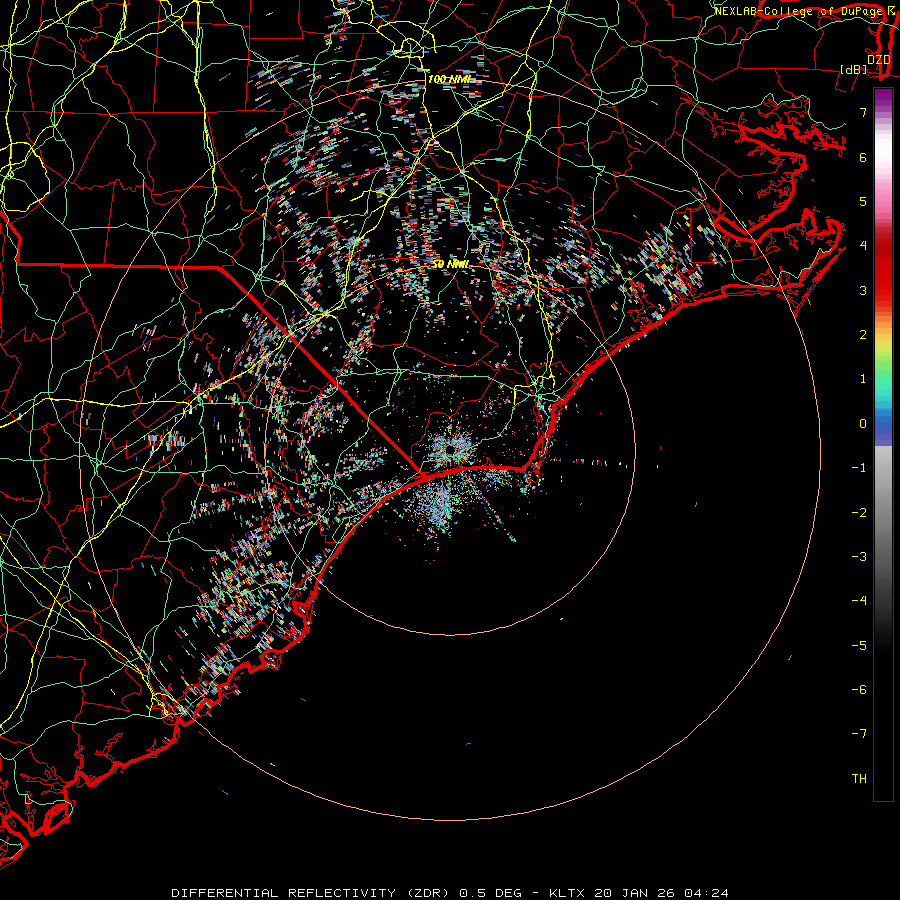Viewport: 900px width, 900px height.
Task: Select the 0 value on the dB scale
Action: point(863,424)
